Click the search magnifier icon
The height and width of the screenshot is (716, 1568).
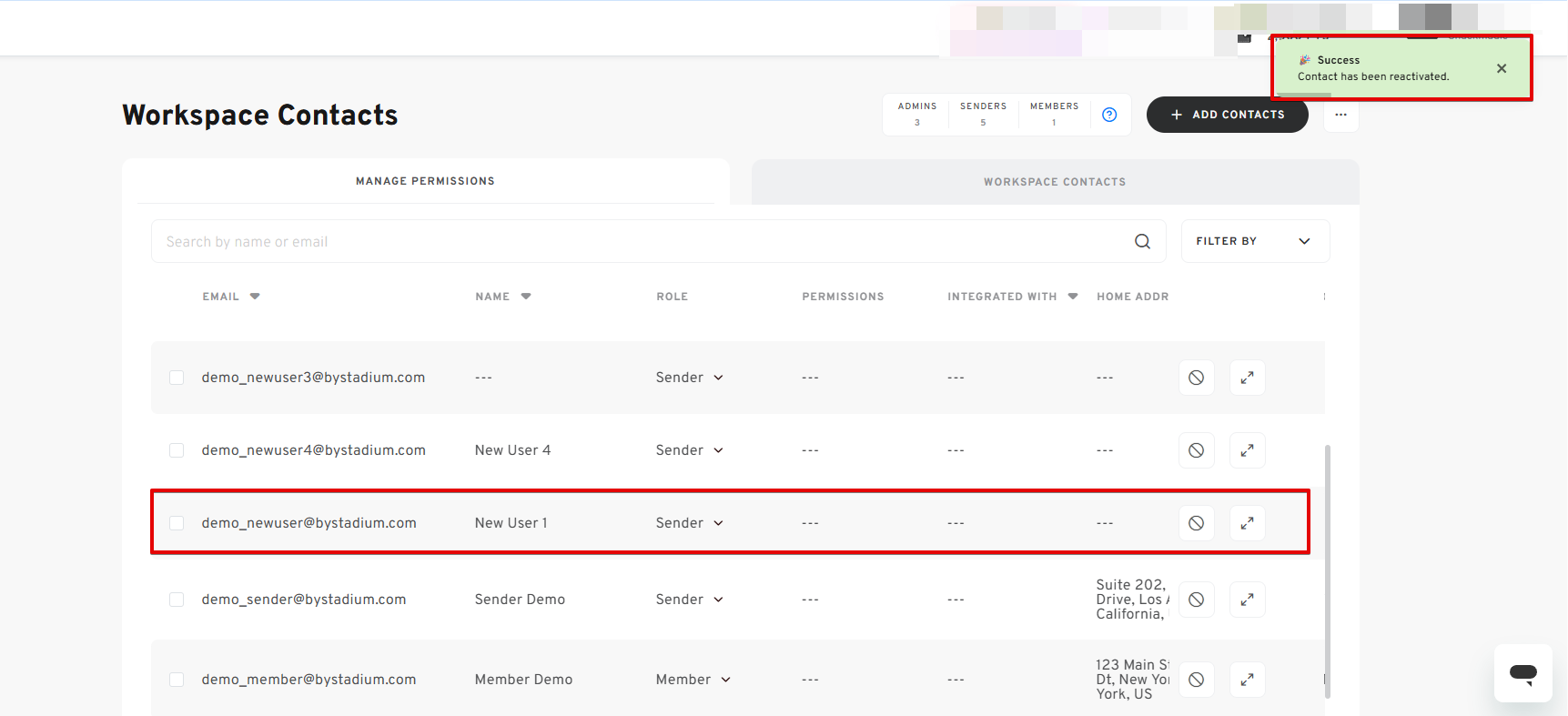(x=1142, y=241)
